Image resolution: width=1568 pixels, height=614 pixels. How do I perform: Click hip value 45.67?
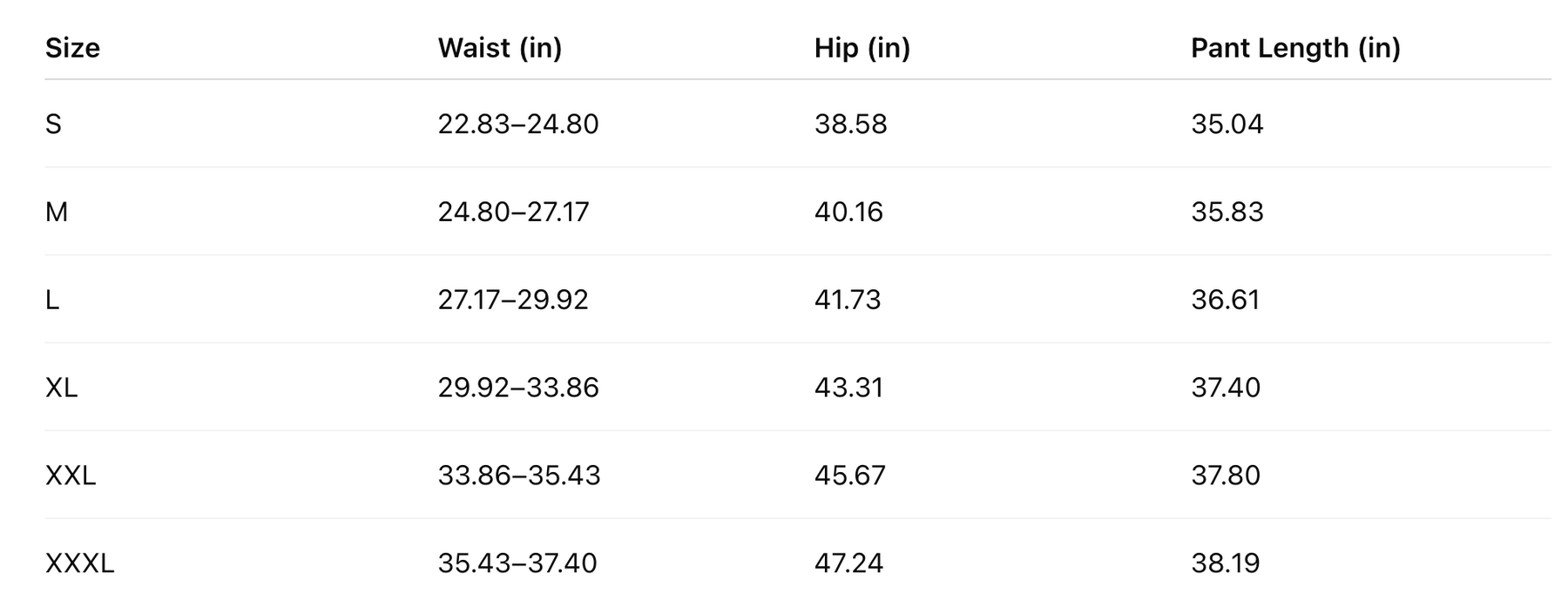(x=849, y=476)
